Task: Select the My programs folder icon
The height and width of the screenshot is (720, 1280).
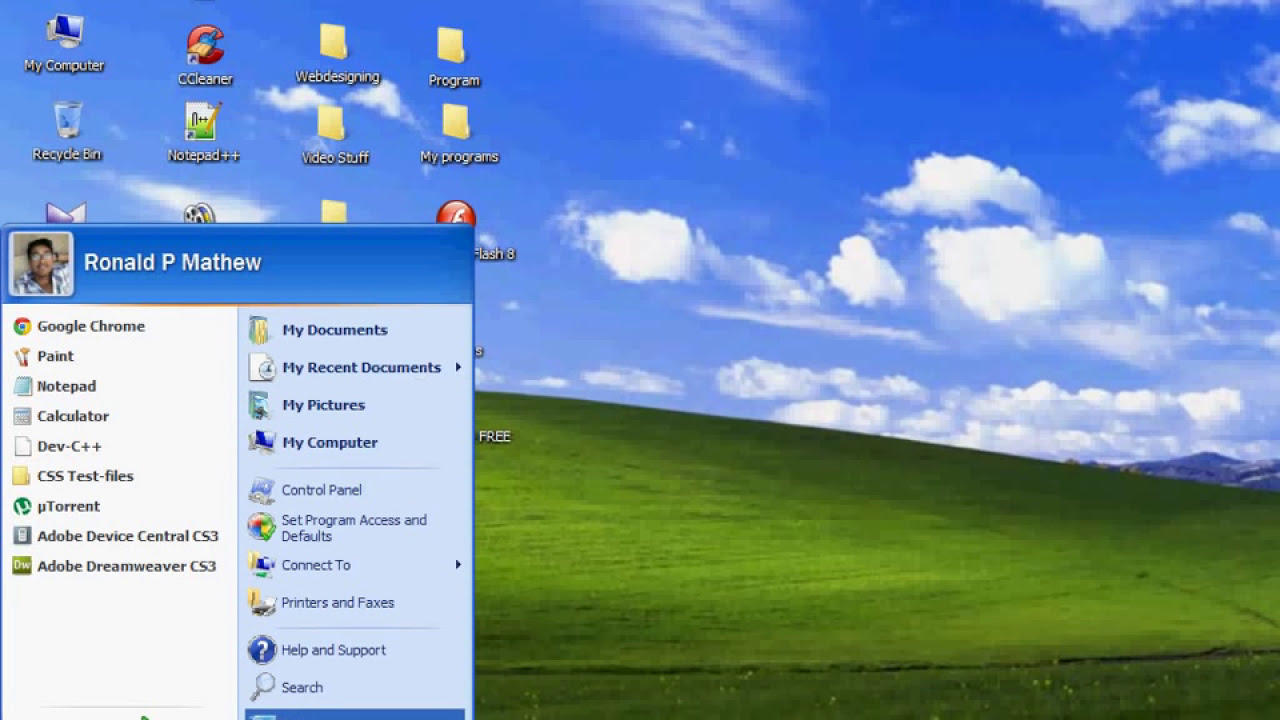Action: pyautogui.click(x=456, y=122)
